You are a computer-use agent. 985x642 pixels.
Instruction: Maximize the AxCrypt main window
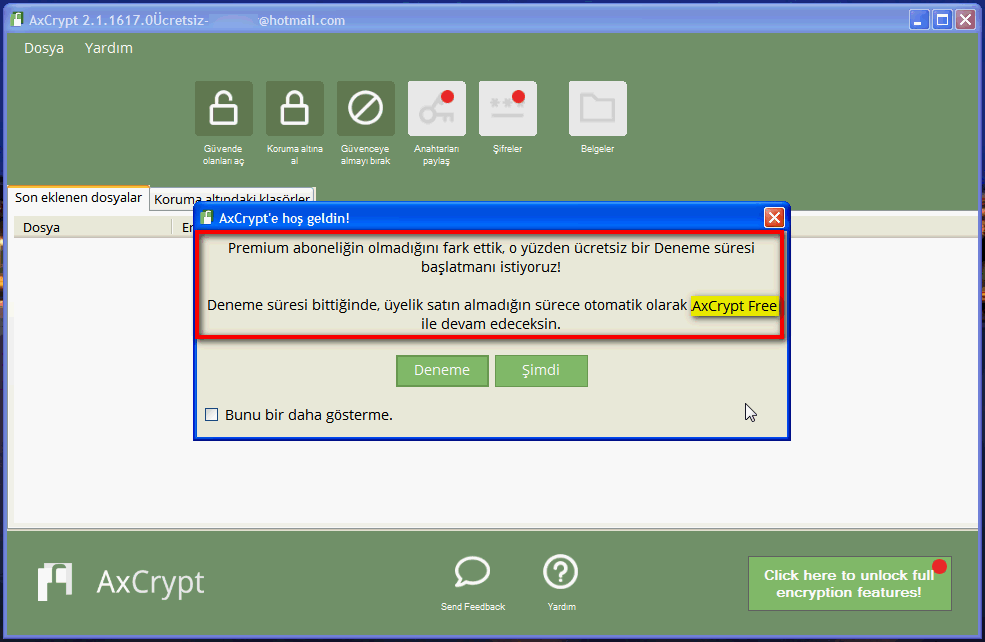pyautogui.click(x=942, y=20)
